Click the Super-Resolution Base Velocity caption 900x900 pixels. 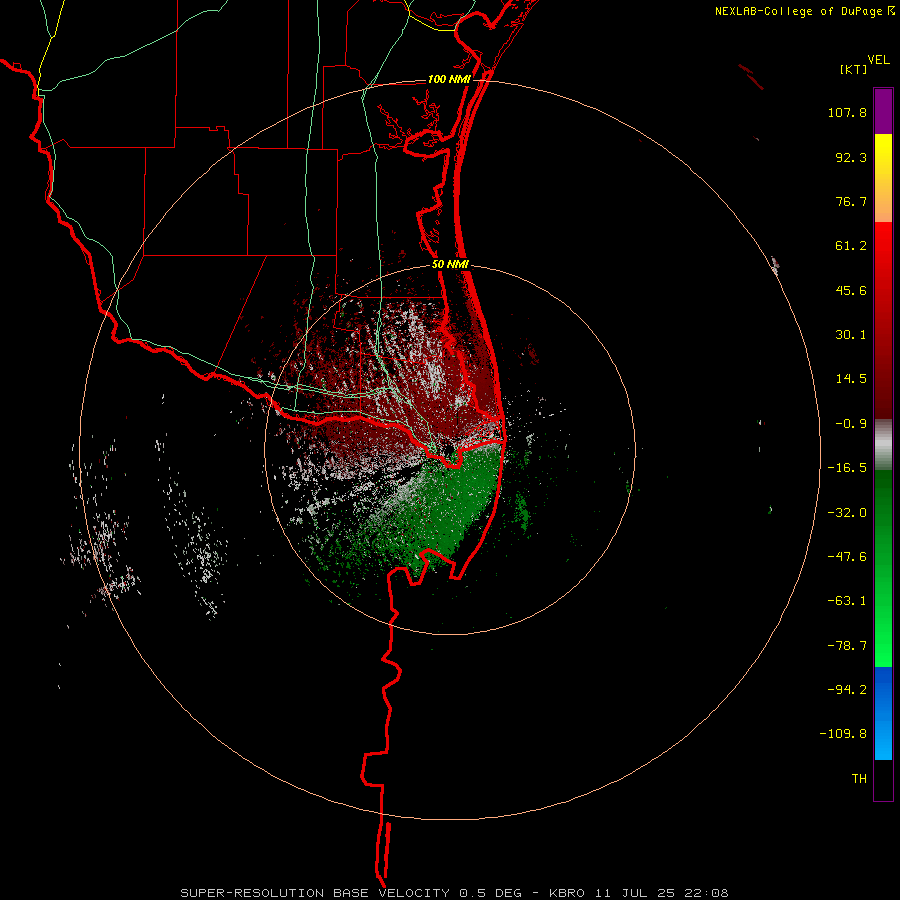tap(454, 893)
